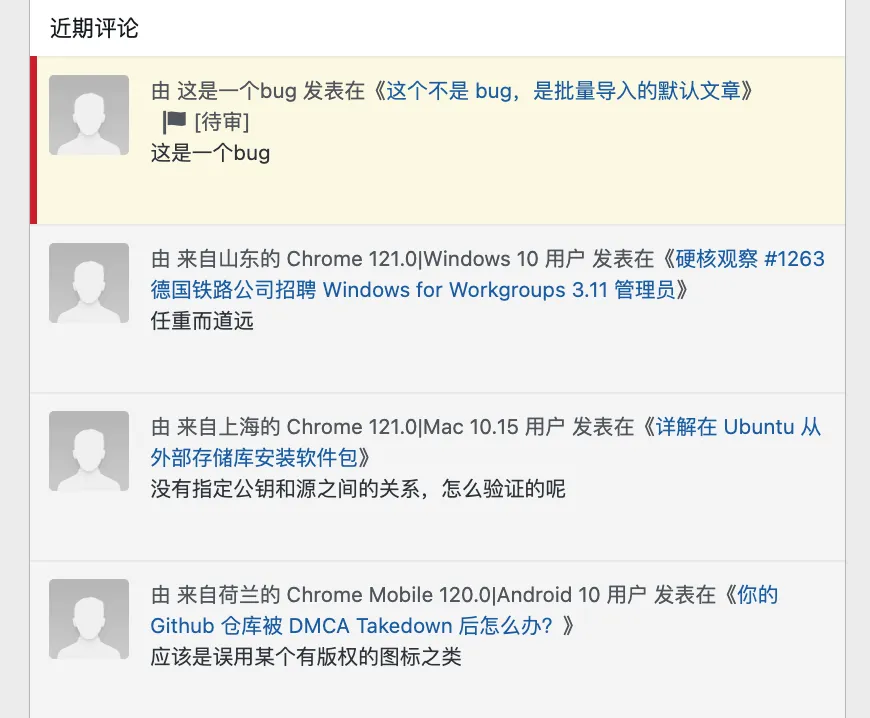The width and height of the screenshot is (870, 718).
Task: Click the comment 应该是误用某个有版权的图标之类
Action: tap(306, 657)
